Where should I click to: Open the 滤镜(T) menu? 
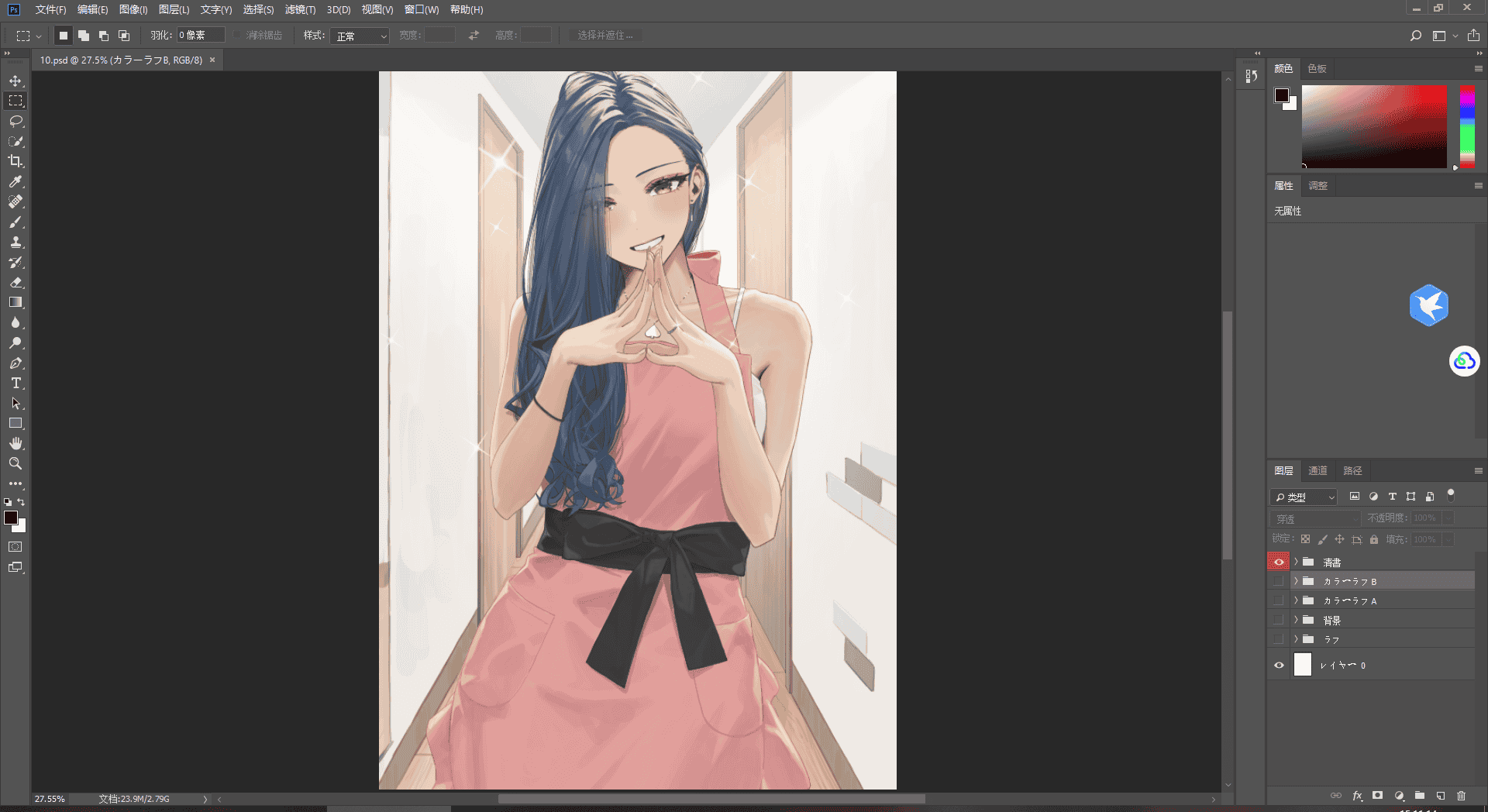pos(300,9)
